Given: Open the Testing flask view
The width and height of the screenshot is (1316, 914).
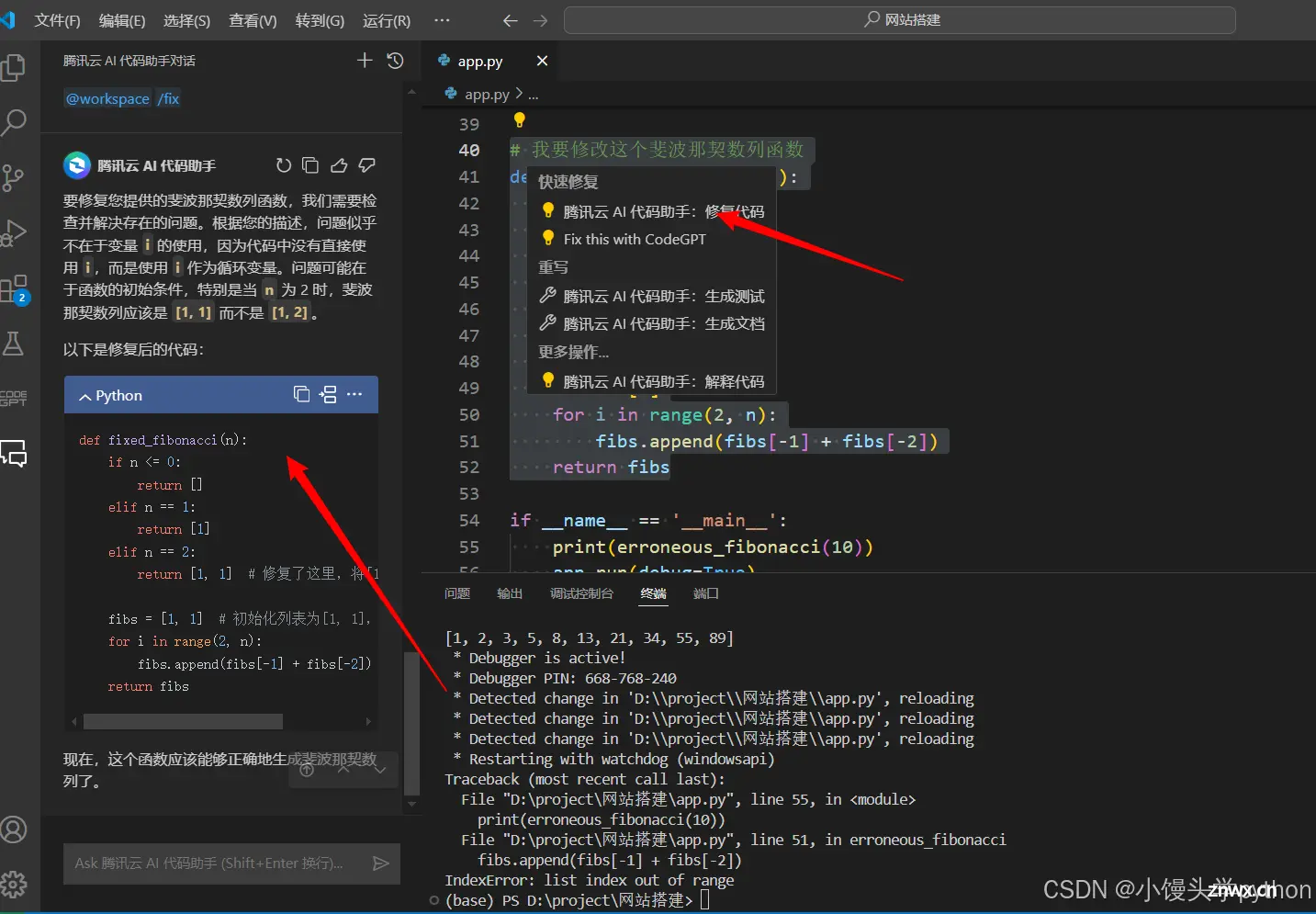Looking at the screenshot, I should coord(14,344).
